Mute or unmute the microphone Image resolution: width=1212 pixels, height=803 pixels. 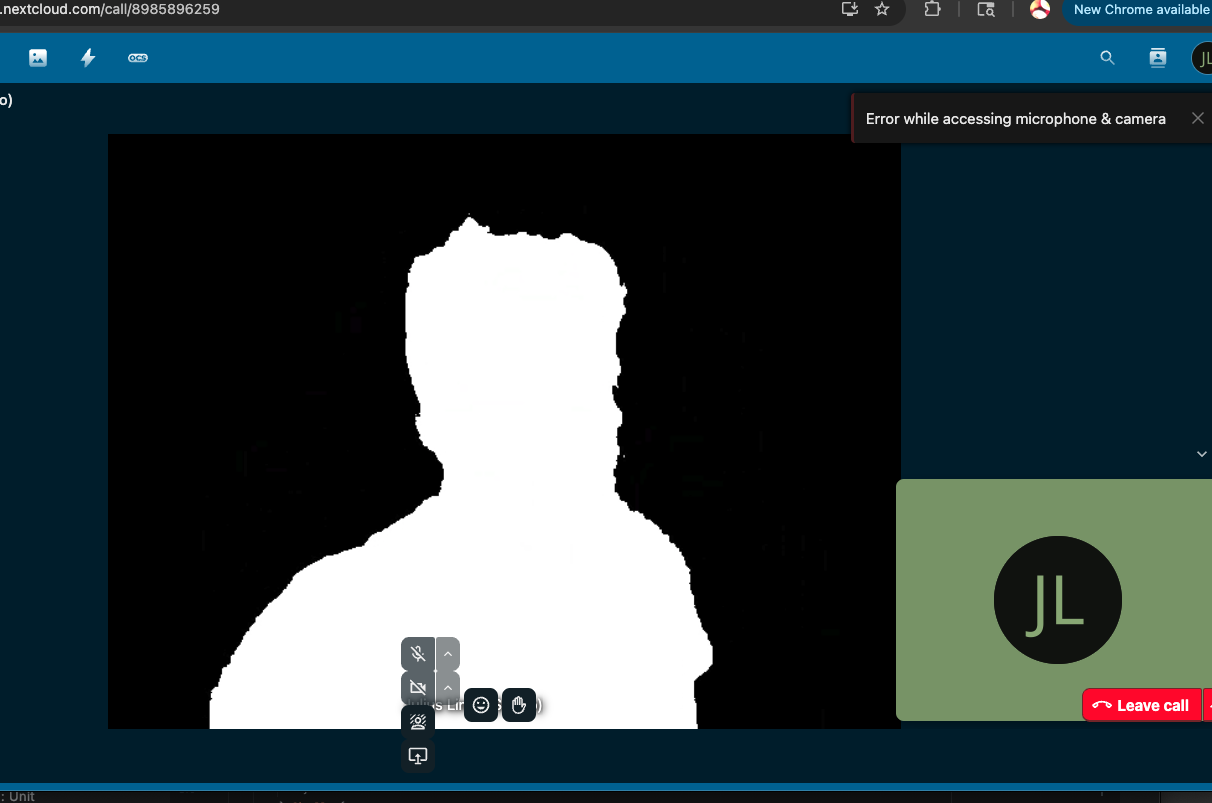[x=417, y=653]
